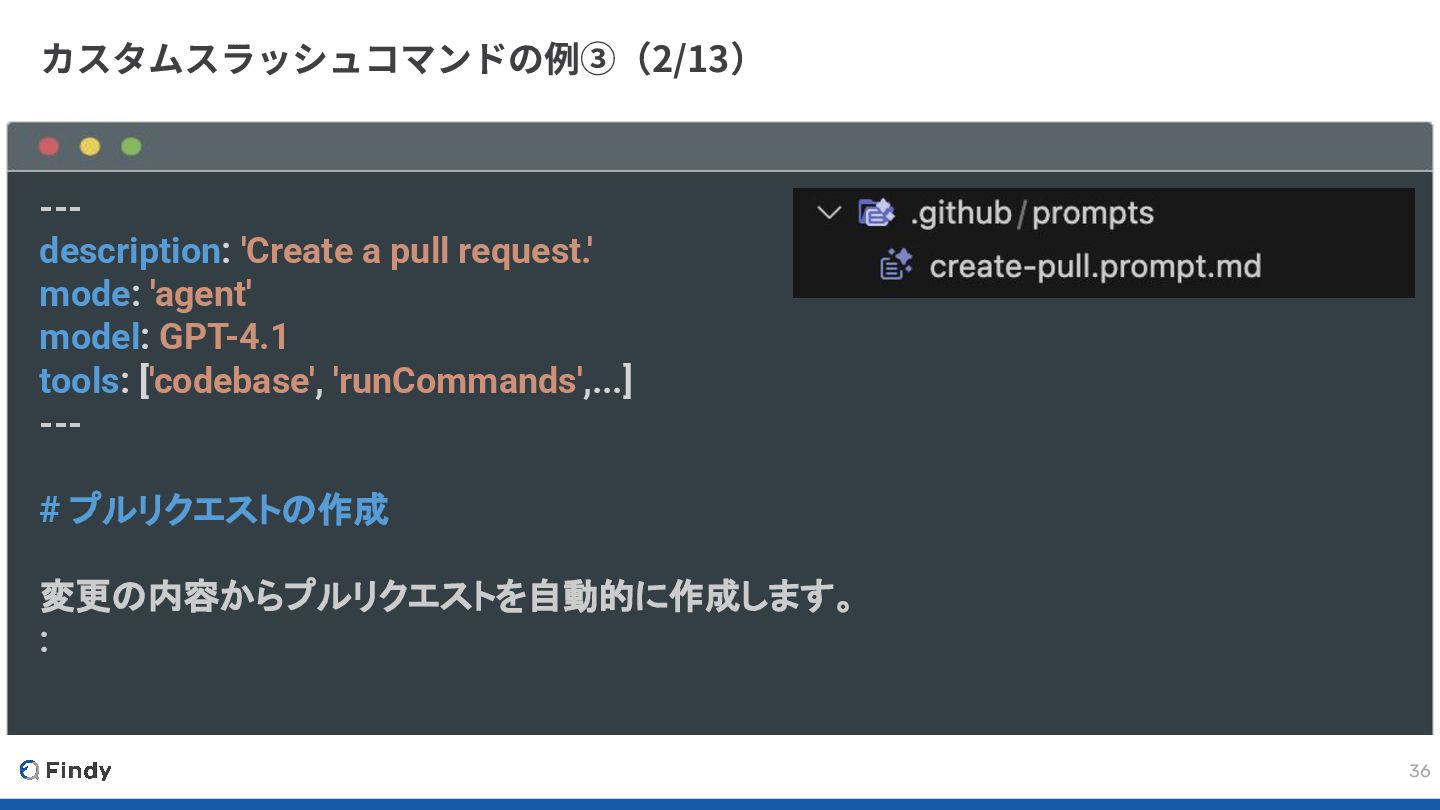
Task: Click the .github/prompts folder icon
Action: 876,213
